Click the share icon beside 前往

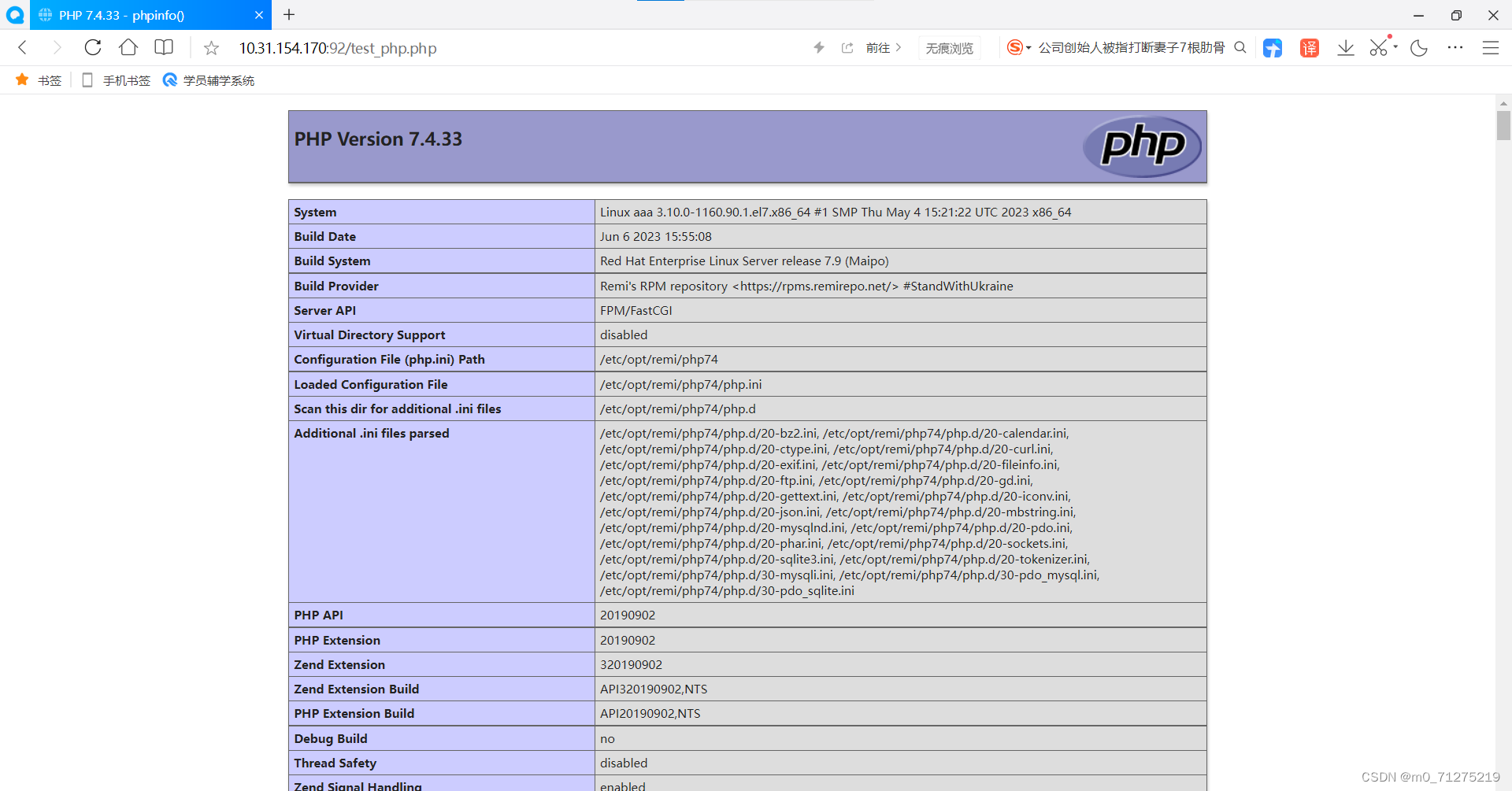pyautogui.click(x=847, y=48)
